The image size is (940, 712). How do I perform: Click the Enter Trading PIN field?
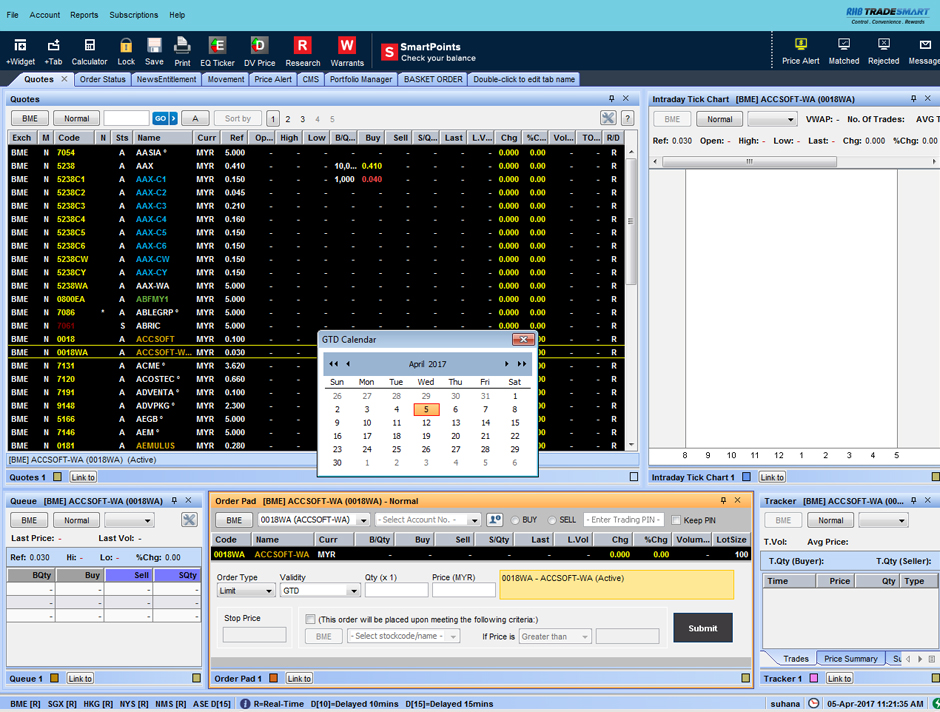(x=623, y=520)
